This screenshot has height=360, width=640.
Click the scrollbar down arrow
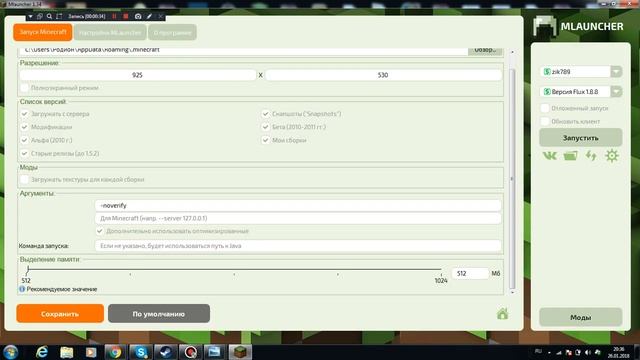click(x=512, y=292)
